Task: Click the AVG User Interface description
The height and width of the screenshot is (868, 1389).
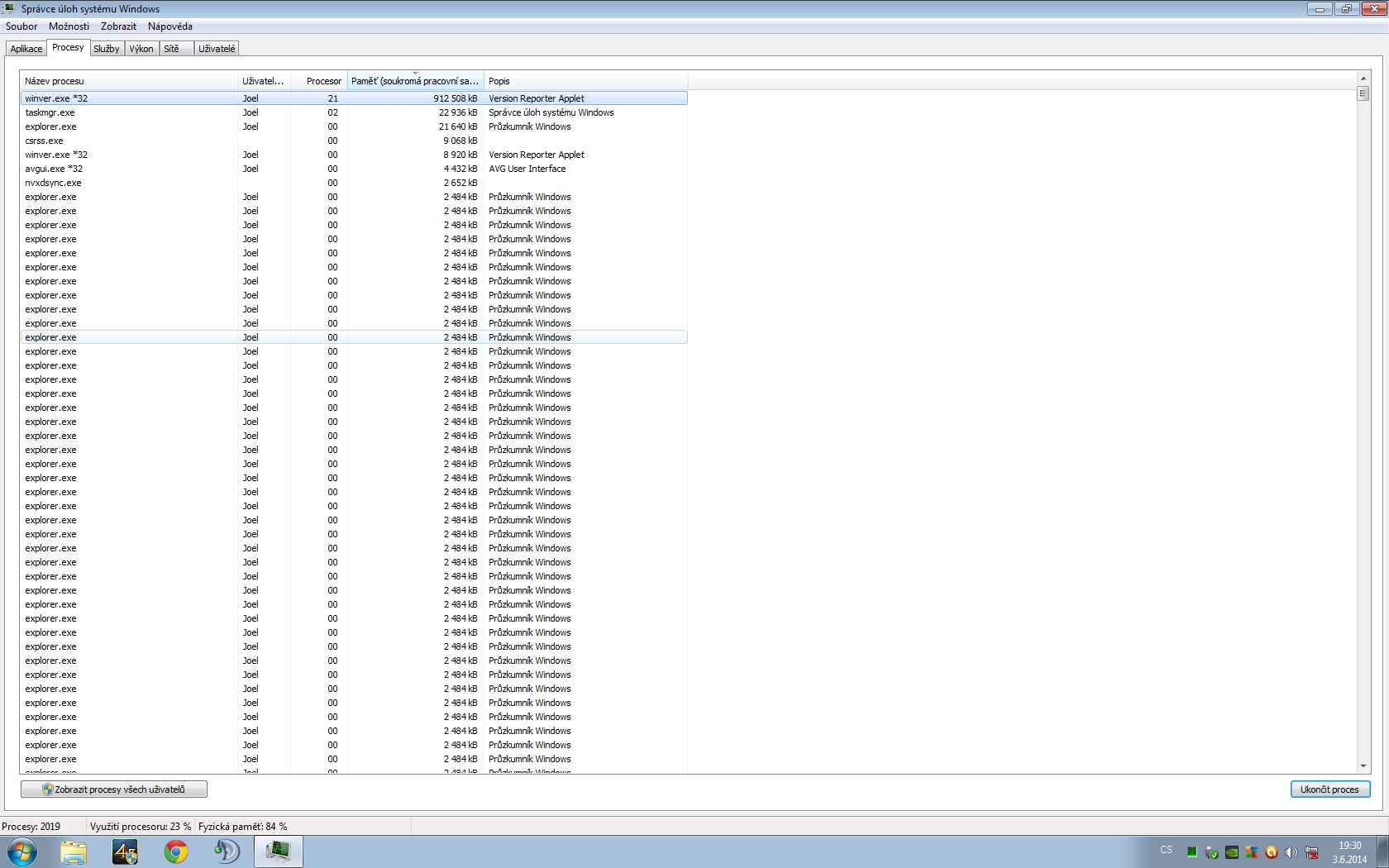Action: tap(527, 169)
